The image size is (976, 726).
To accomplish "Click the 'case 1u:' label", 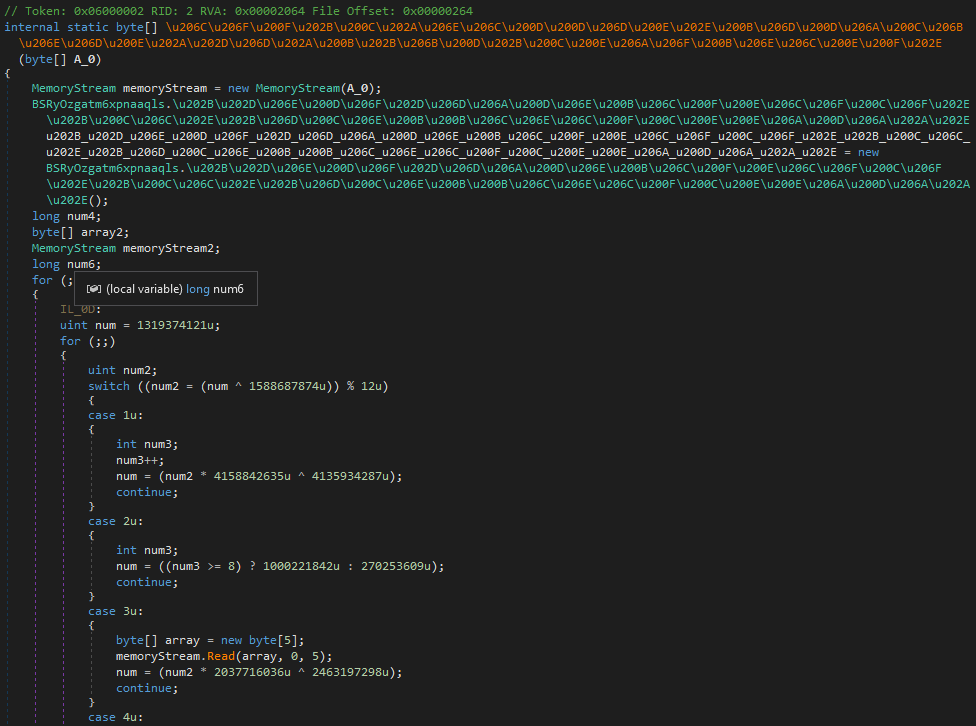I will pos(116,415).
